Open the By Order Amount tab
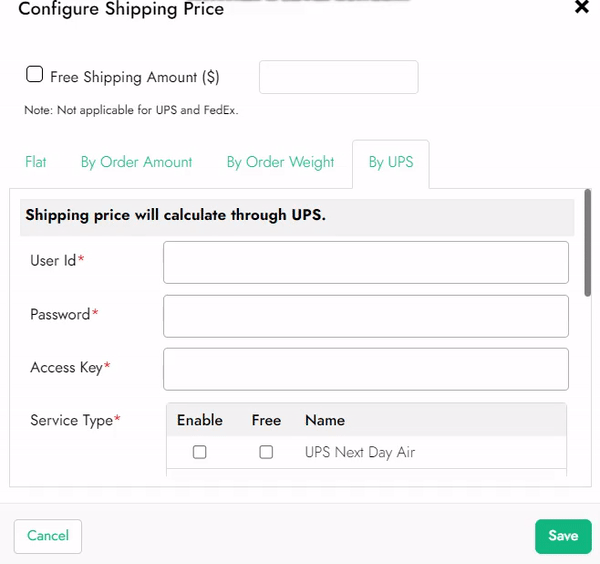600x564 pixels. pyautogui.click(x=136, y=162)
